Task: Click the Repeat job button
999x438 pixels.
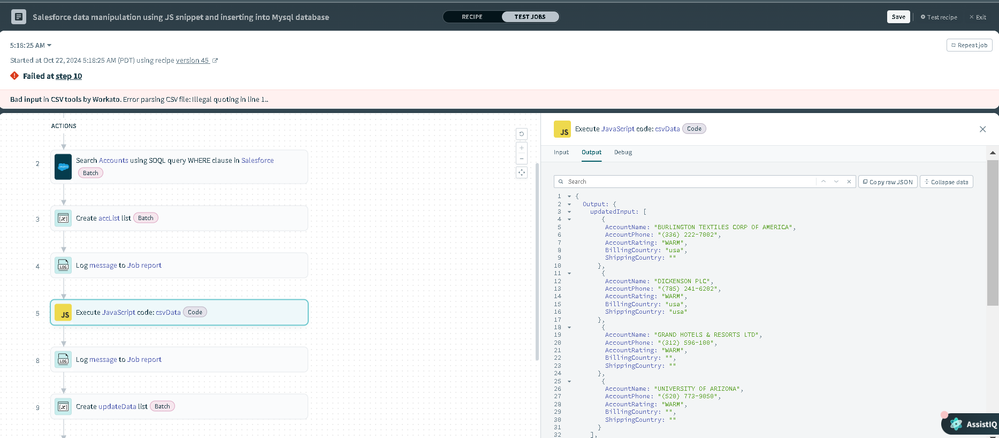Action: coord(969,45)
